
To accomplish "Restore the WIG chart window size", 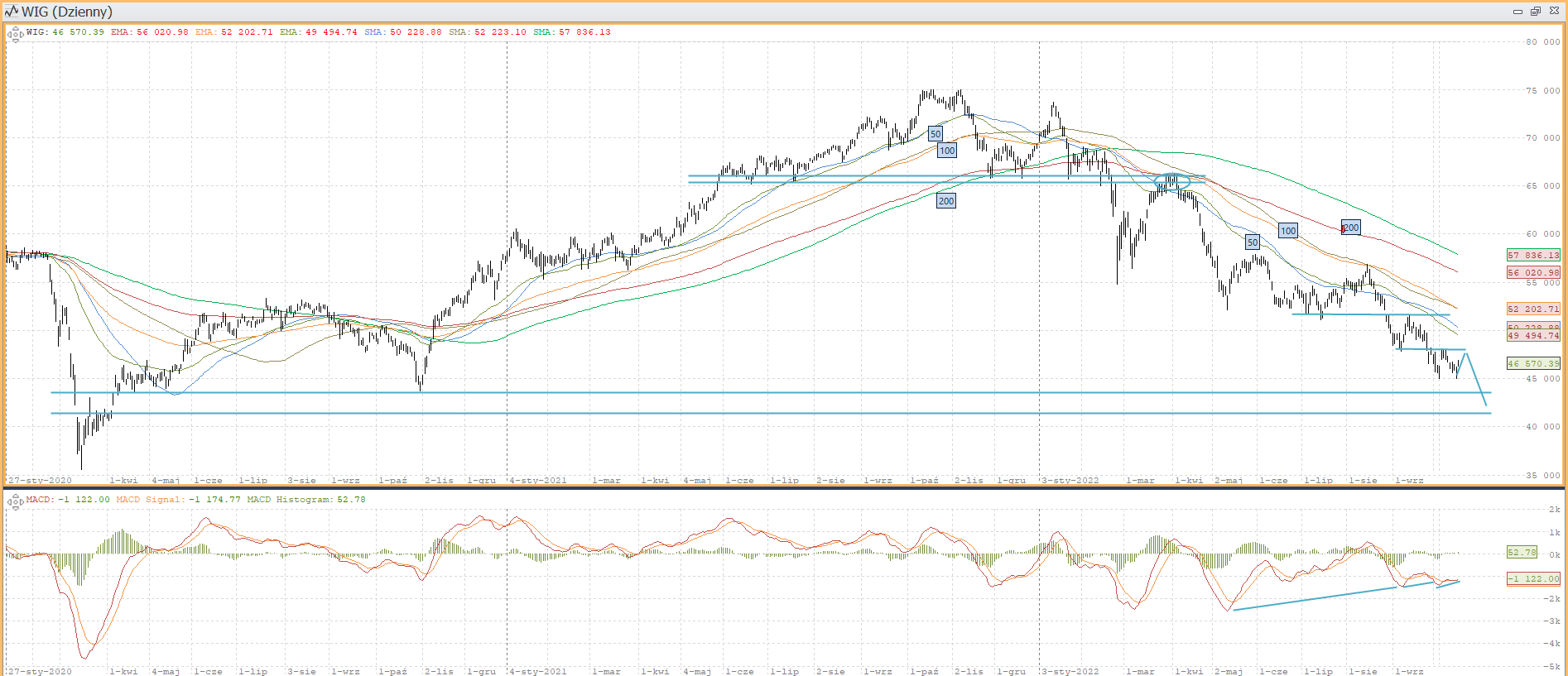I will 1536,12.
